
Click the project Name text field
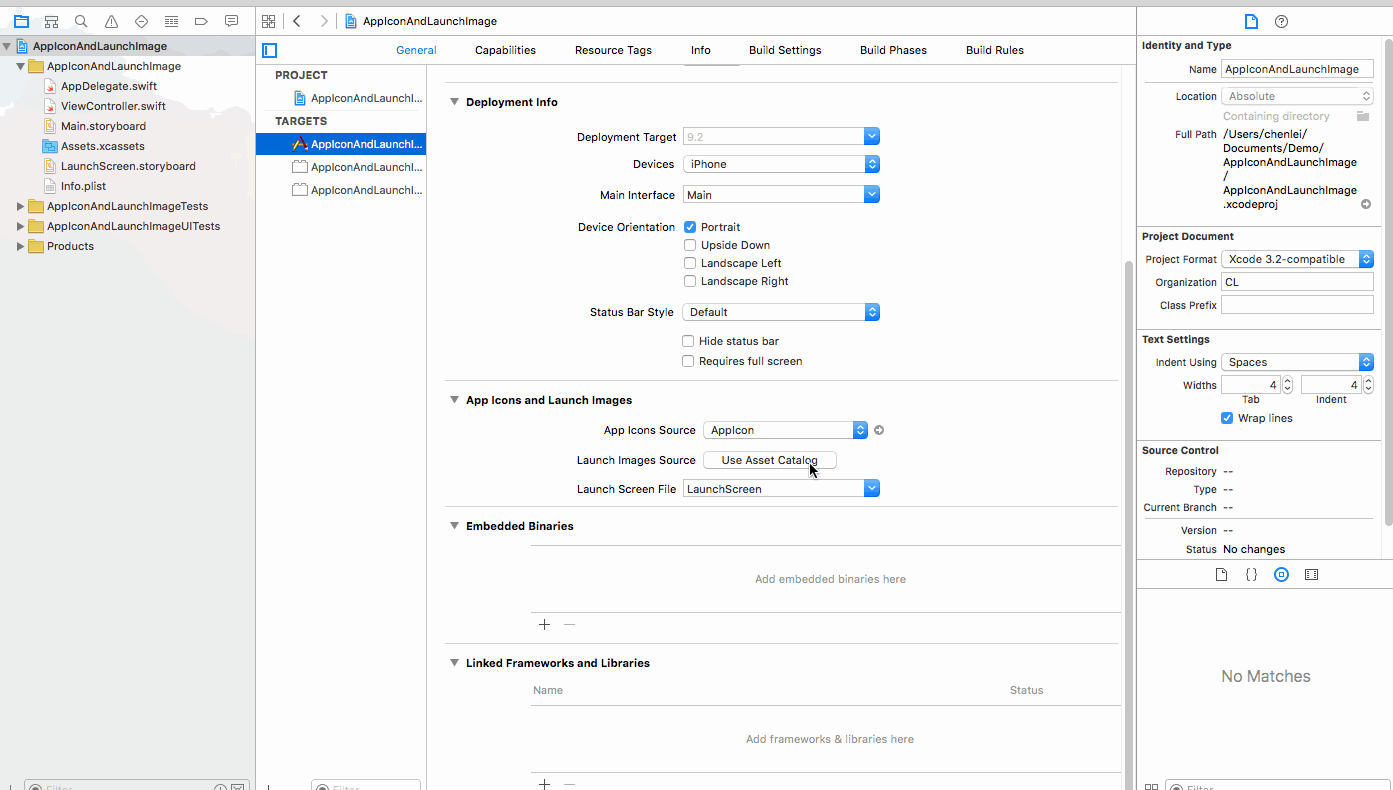point(1297,69)
